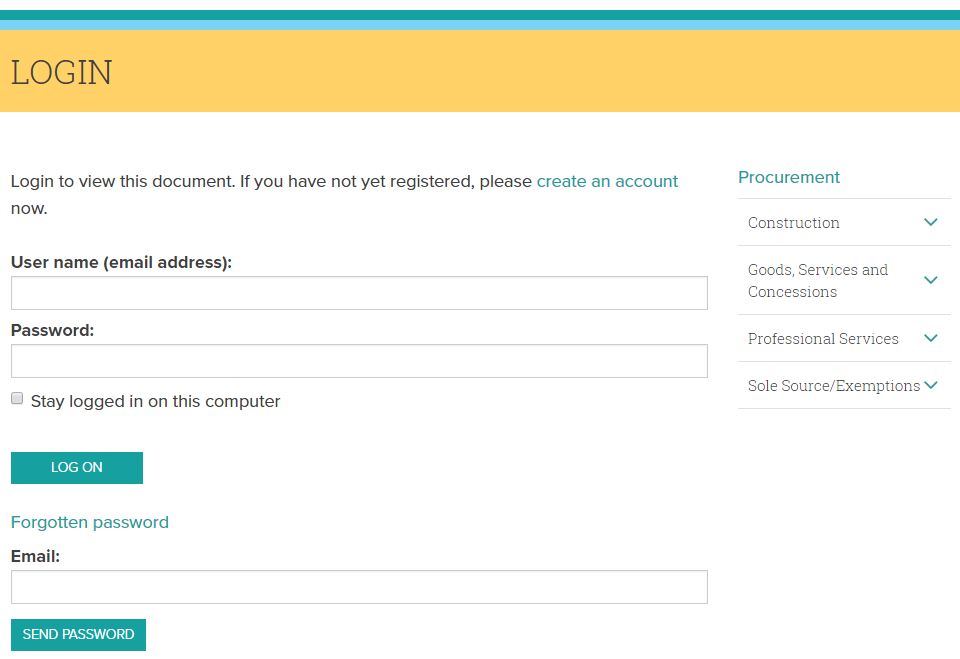
Task: Click the Forgotten password link
Action: click(x=89, y=522)
